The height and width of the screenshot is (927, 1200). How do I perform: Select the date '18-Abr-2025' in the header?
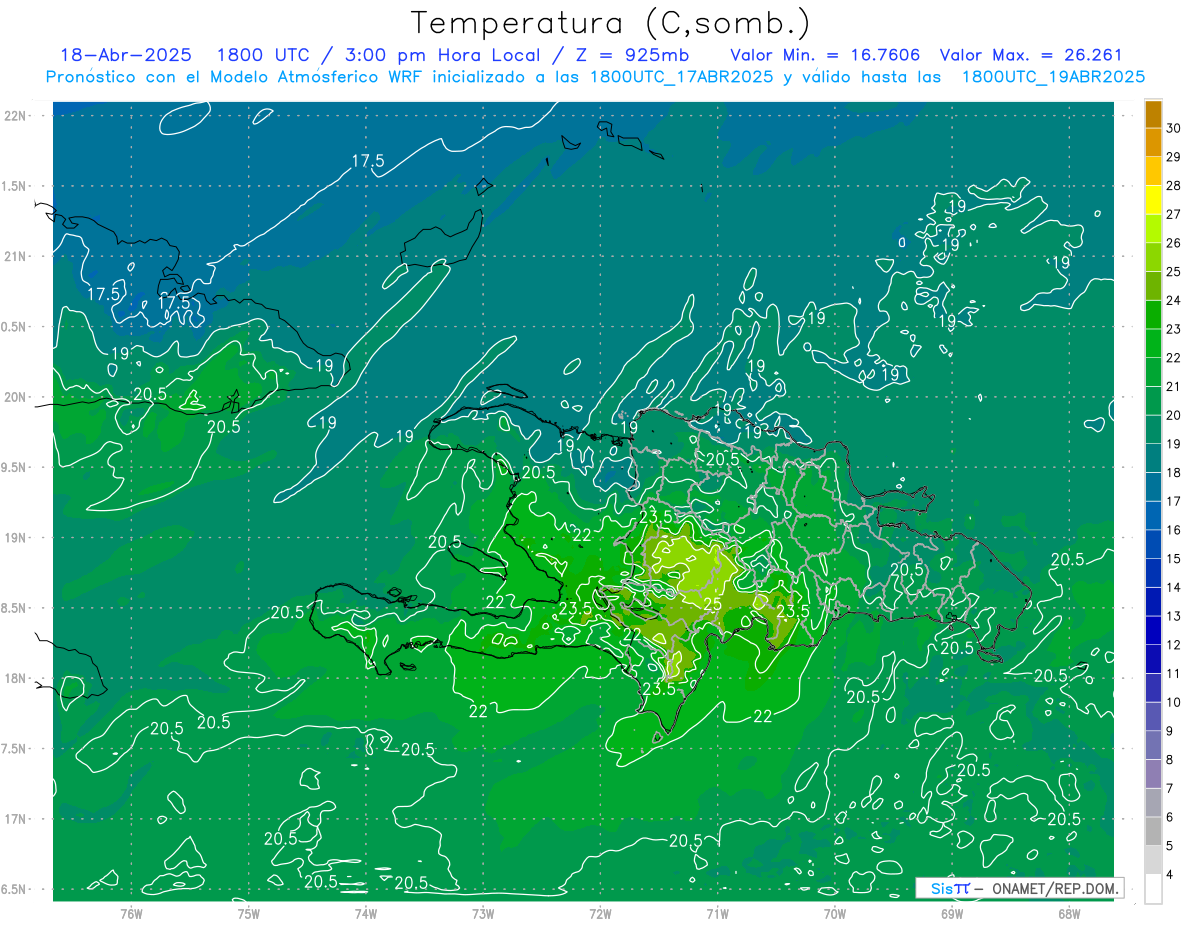[x=125, y=55]
